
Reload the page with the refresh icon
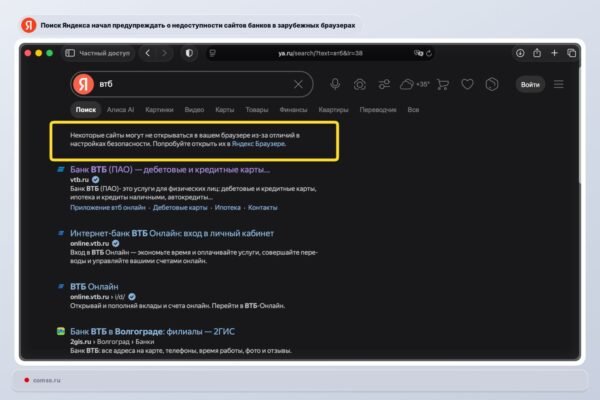coord(429,53)
